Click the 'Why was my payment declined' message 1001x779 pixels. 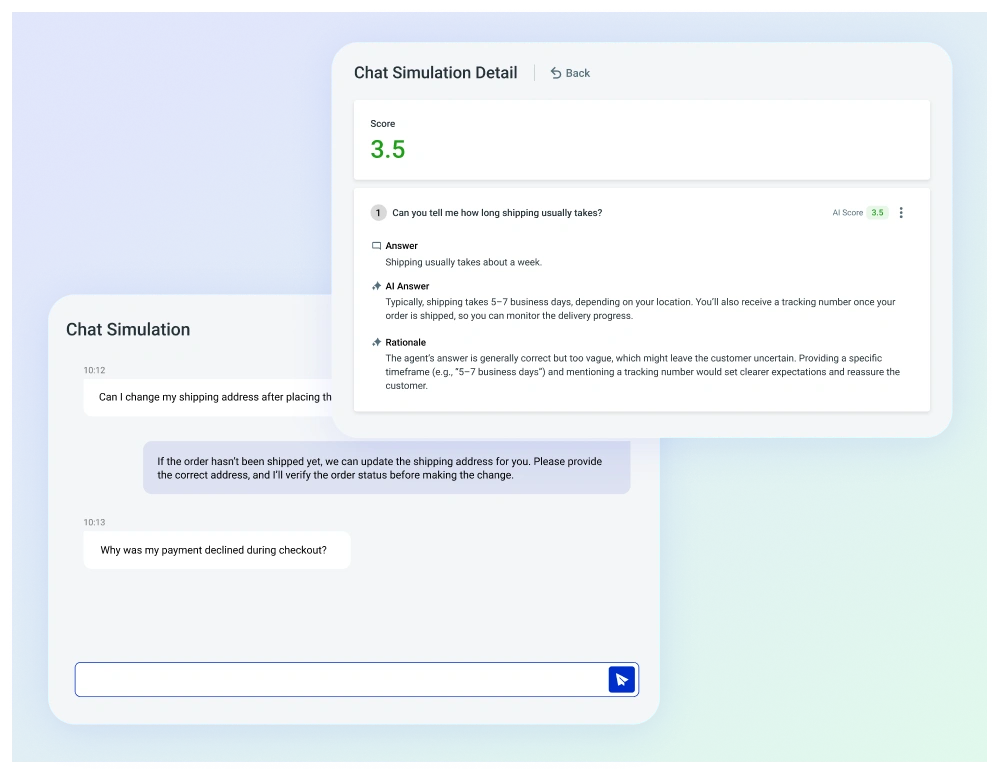[216, 550]
